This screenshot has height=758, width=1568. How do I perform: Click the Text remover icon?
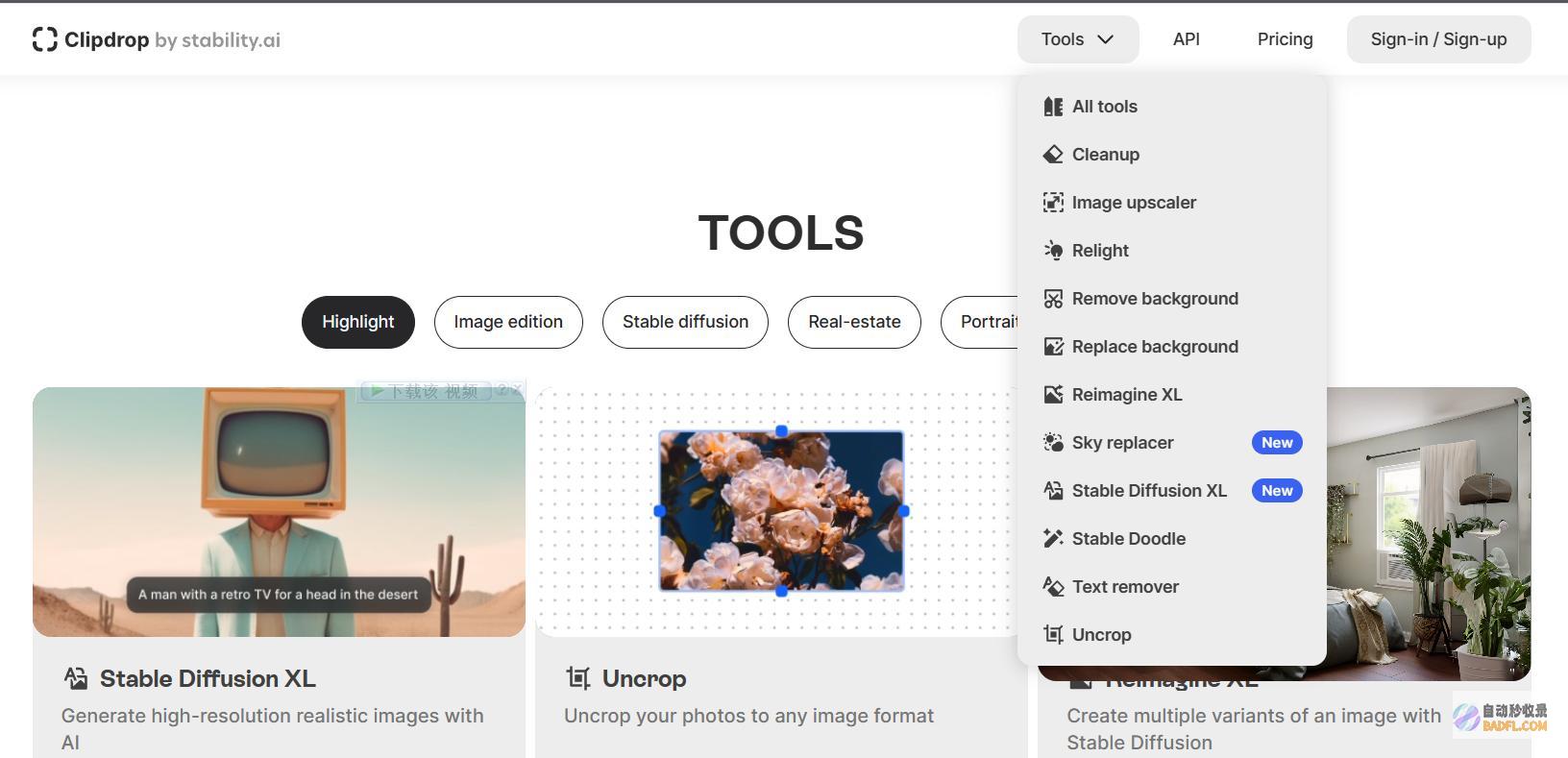pos(1053,587)
